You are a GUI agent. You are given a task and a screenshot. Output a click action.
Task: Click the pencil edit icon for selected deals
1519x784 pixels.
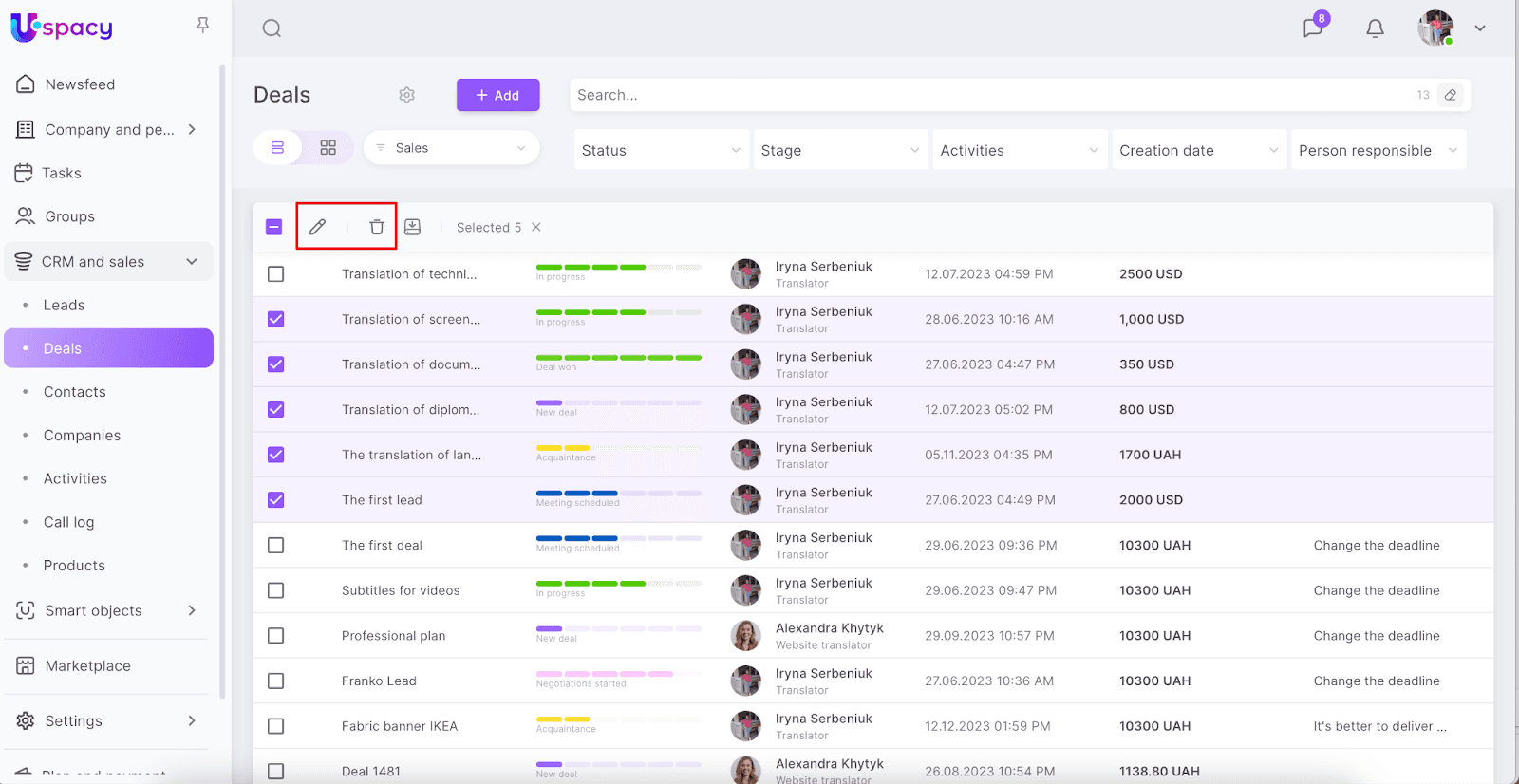point(317,227)
